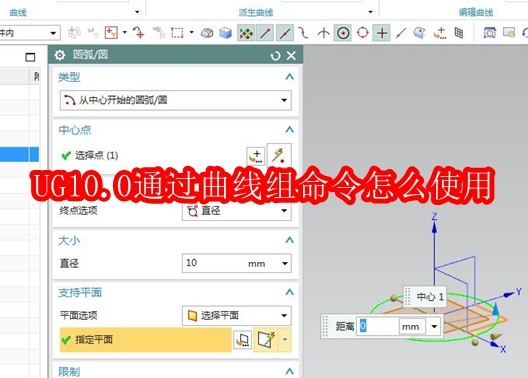Click the 曲线 ribbon group label

tap(18, 12)
